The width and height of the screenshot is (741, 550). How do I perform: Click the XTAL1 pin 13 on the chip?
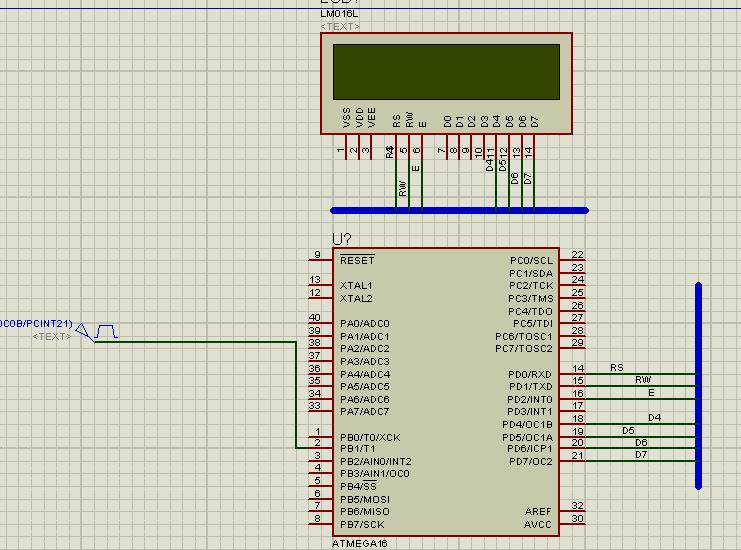(x=320, y=286)
